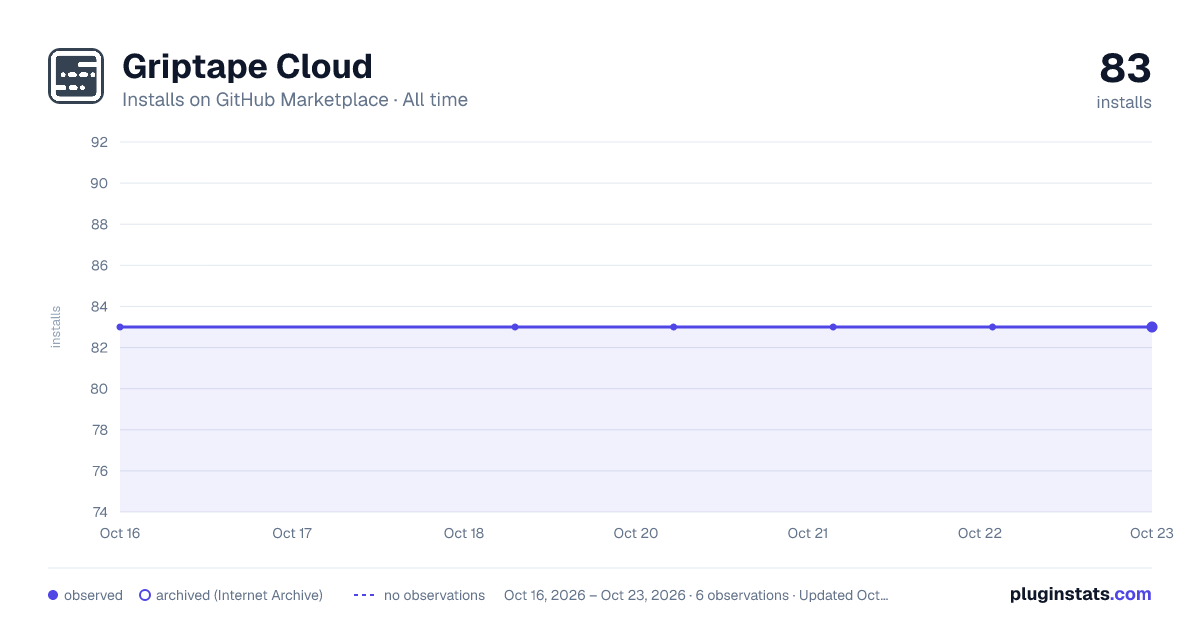This screenshot has height=630, width=1200.
Task: Click the y-axis value 82
Action: click(x=99, y=347)
